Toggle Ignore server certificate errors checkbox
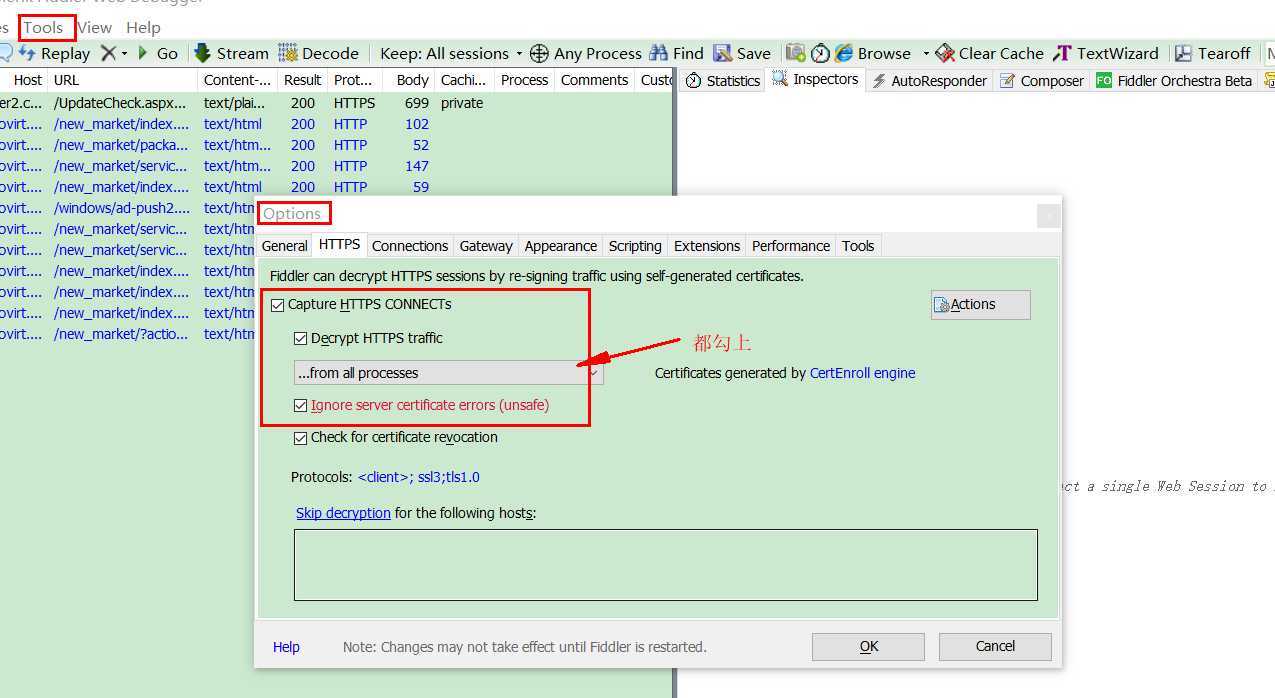Image resolution: width=1275 pixels, height=698 pixels. (x=300, y=405)
